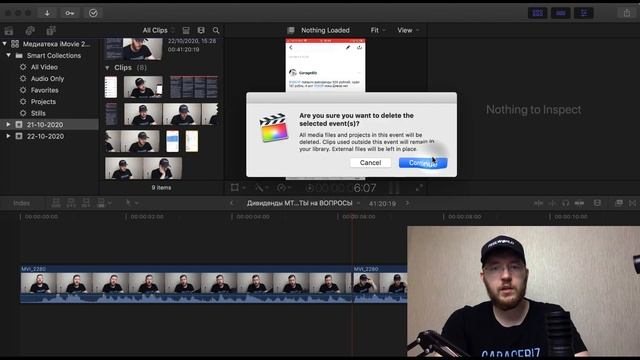Click the Nothing Loaded viewer title
Screen dimensions: 640x360
pyautogui.click(x=325, y=30)
